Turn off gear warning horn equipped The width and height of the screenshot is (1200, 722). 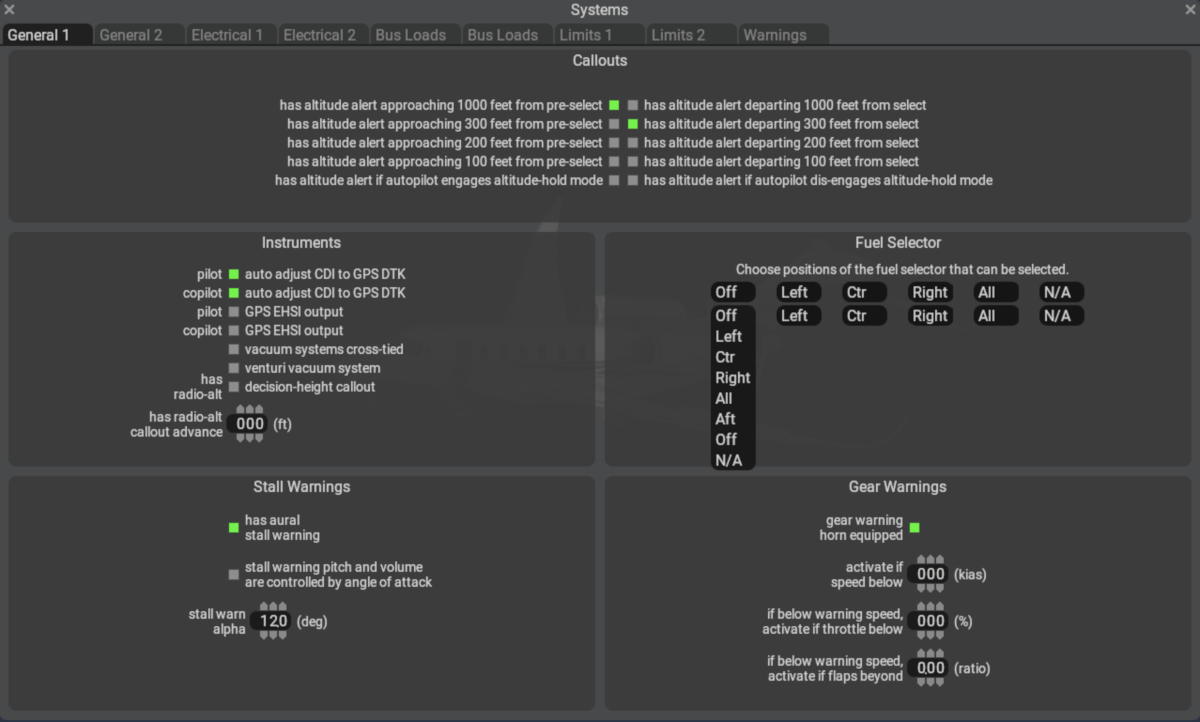click(x=914, y=527)
